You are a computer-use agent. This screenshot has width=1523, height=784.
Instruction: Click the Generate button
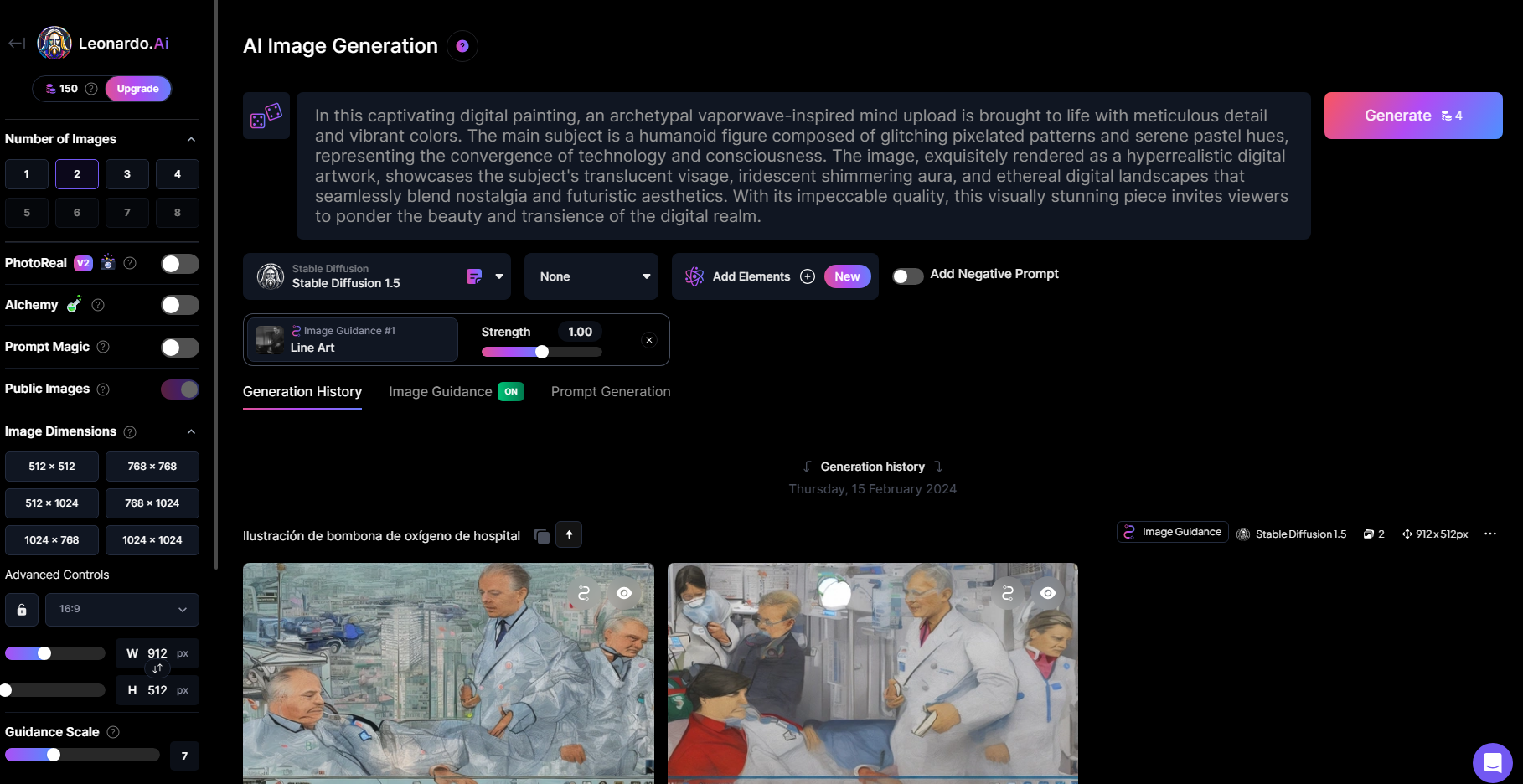1413,116
